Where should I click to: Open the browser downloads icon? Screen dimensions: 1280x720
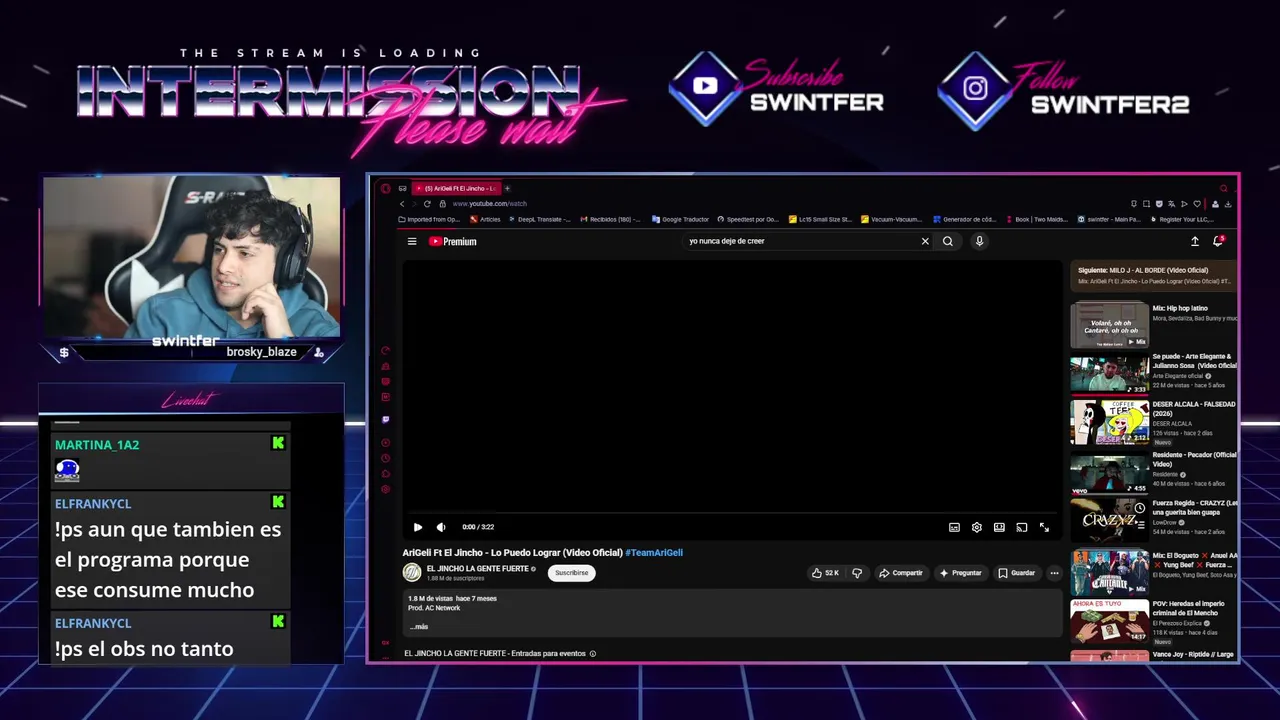[x=1228, y=204]
